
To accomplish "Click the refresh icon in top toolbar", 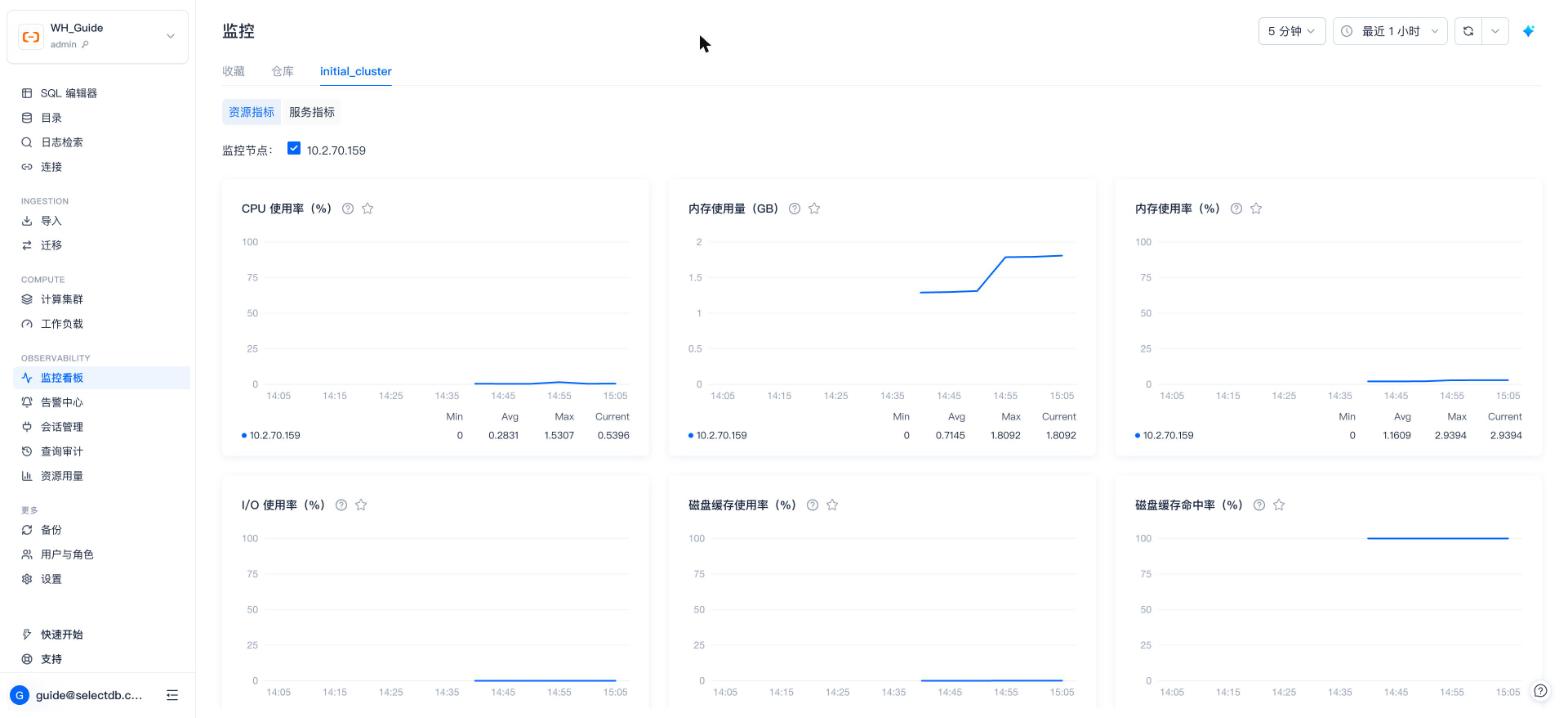I will tap(1468, 31).
